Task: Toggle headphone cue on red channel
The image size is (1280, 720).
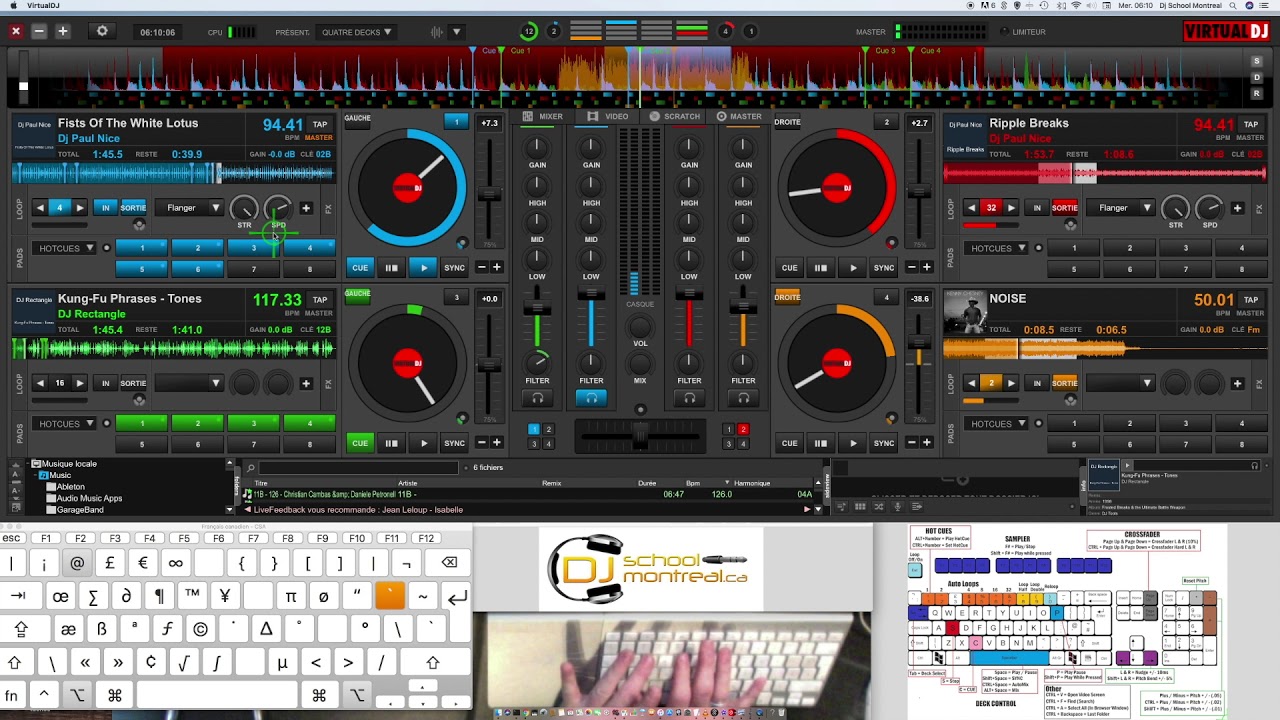Action: 689,398
